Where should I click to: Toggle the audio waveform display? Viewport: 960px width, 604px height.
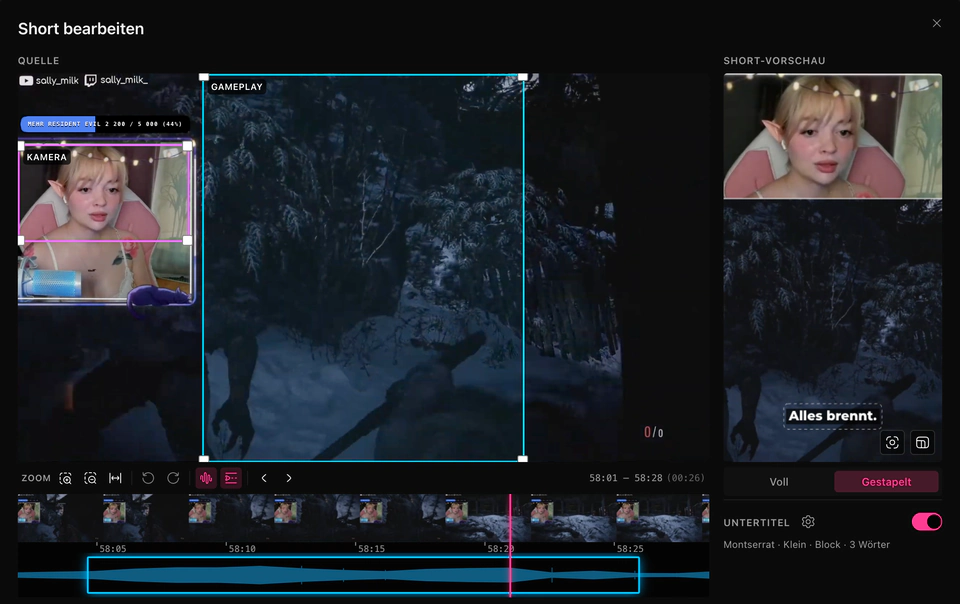tap(206, 478)
